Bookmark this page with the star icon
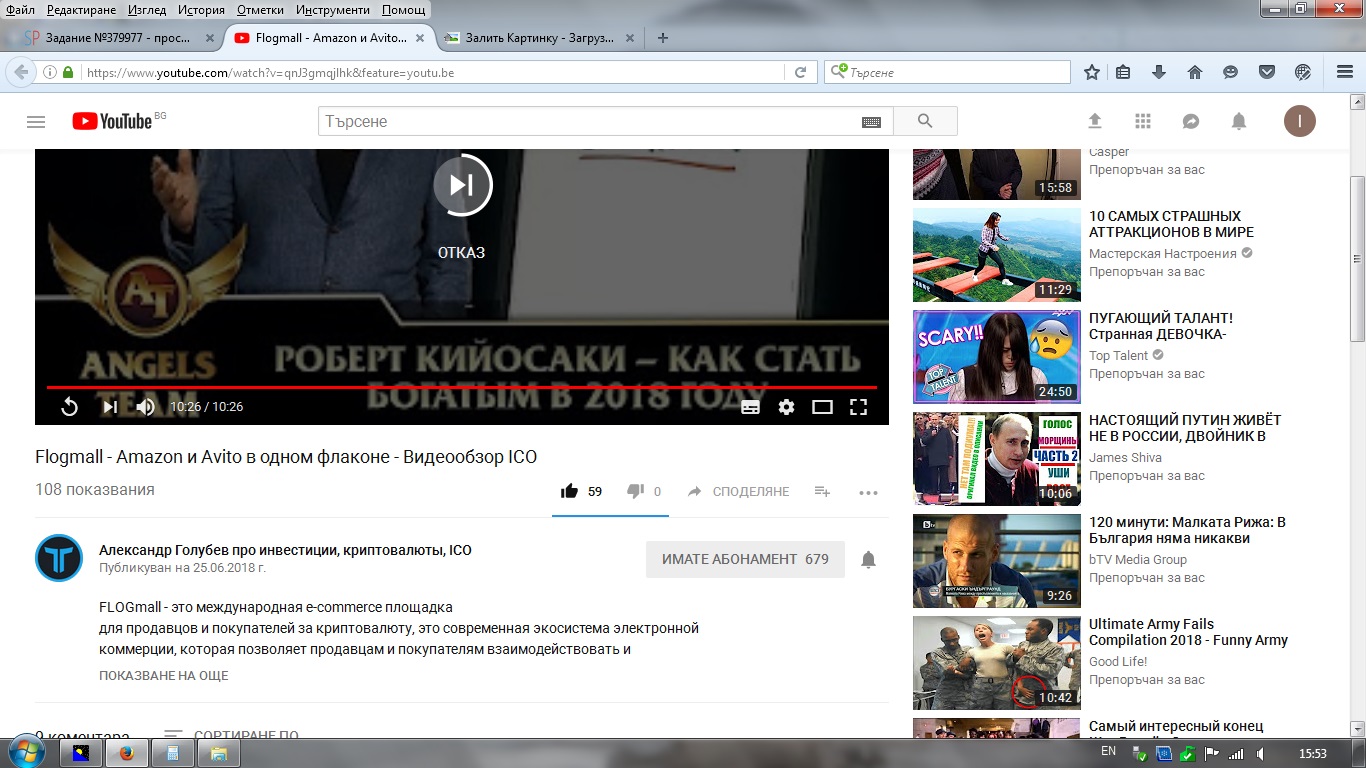This screenshot has width=1366, height=768. [x=1092, y=72]
